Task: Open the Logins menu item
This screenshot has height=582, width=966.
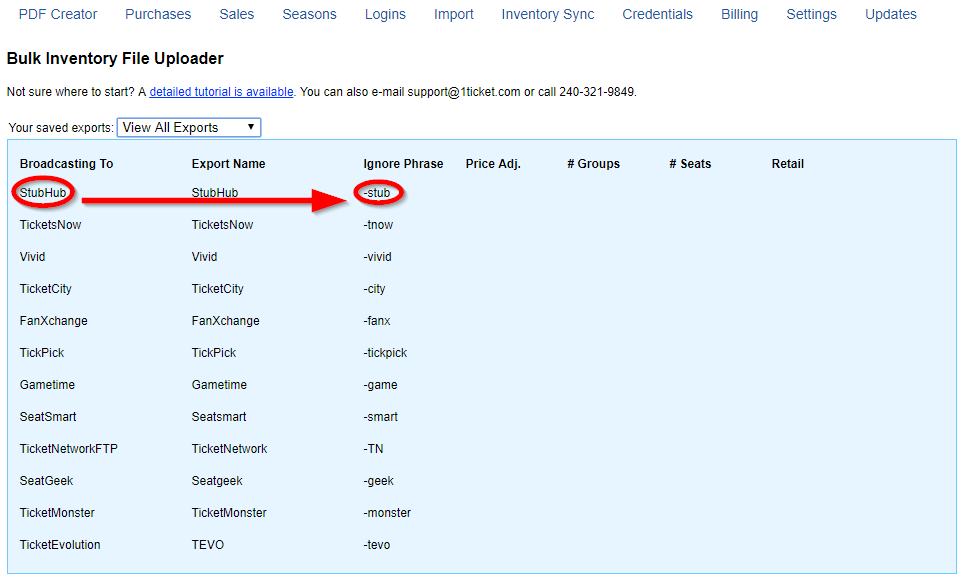Action: (385, 14)
